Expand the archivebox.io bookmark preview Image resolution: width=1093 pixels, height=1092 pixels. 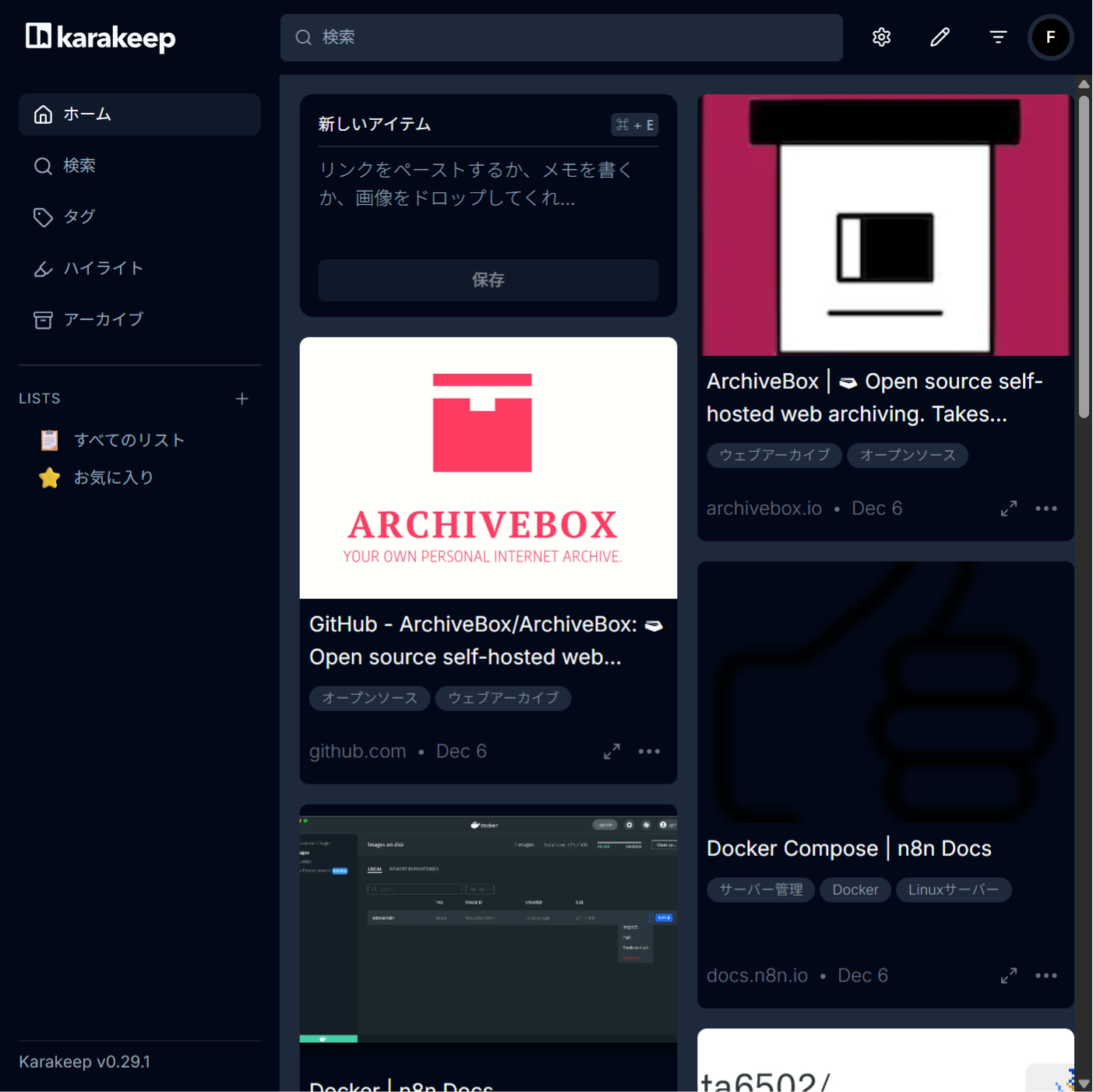pyautogui.click(x=1009, y=508)
